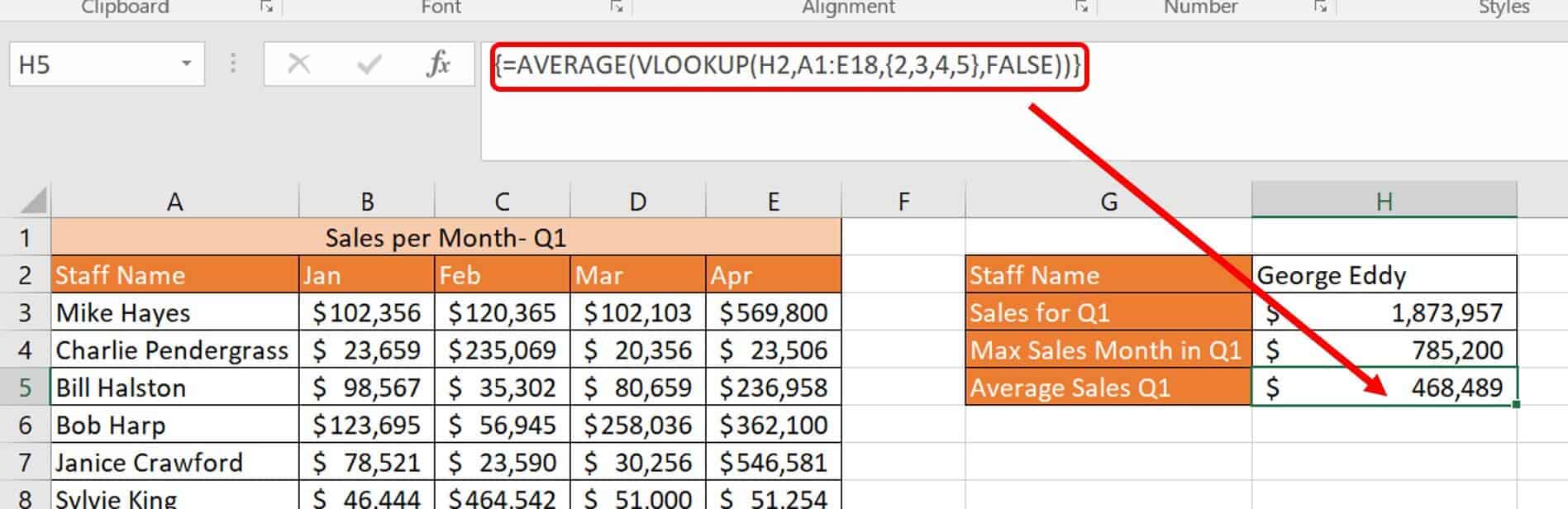The height and width of the screenshot is (509, 1568).
Task: Confirm the formula with the checkmark
Action: coord(369,64)
